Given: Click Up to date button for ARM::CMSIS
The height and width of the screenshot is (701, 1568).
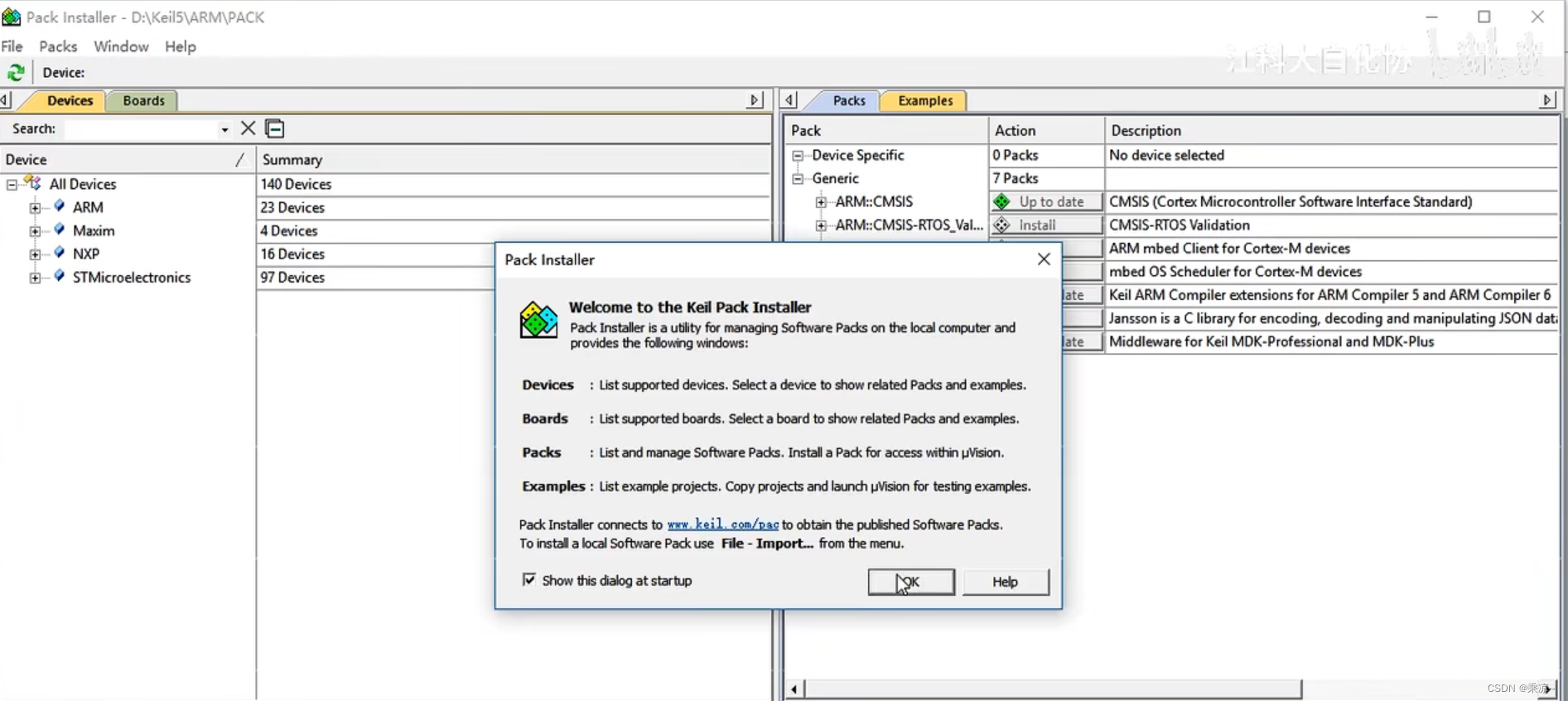Looking at the screenshot, I should (1046, 201).
